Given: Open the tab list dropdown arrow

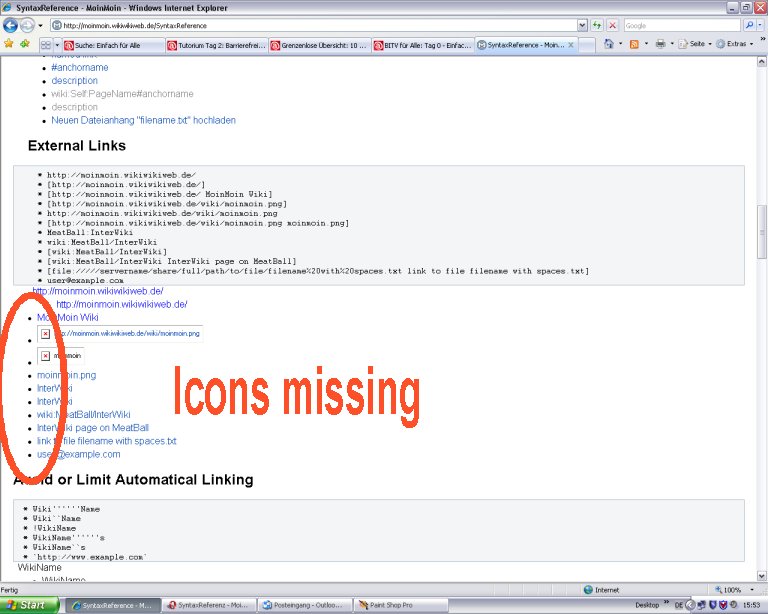Looking at the screenshot, I should point(57,45).
